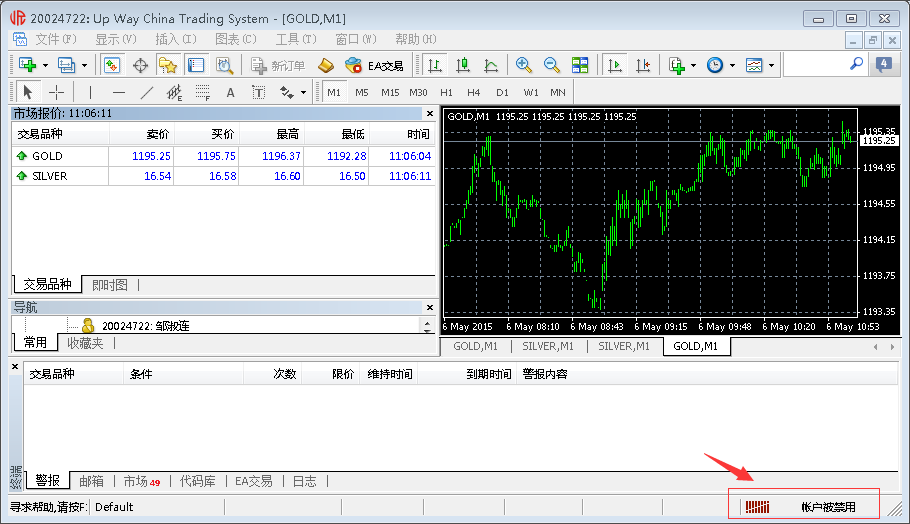The height and width of the screenshot is (524, 910).
Task: Click the Periods clock icon
Action: click(715, 65)
